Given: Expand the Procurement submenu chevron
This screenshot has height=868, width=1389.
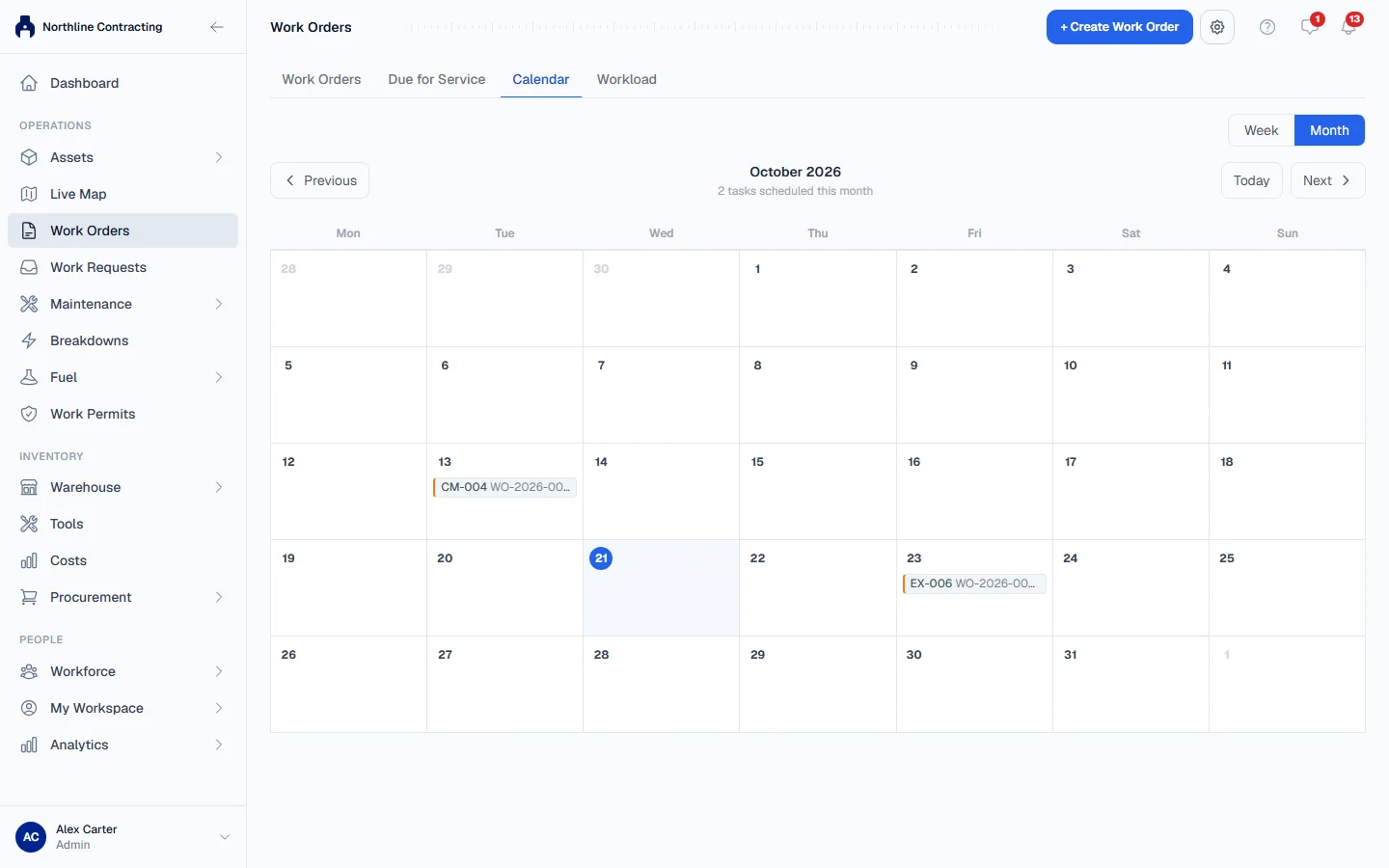Looking at the screenshot, I should pyautogui.click(x=219, y=597).
